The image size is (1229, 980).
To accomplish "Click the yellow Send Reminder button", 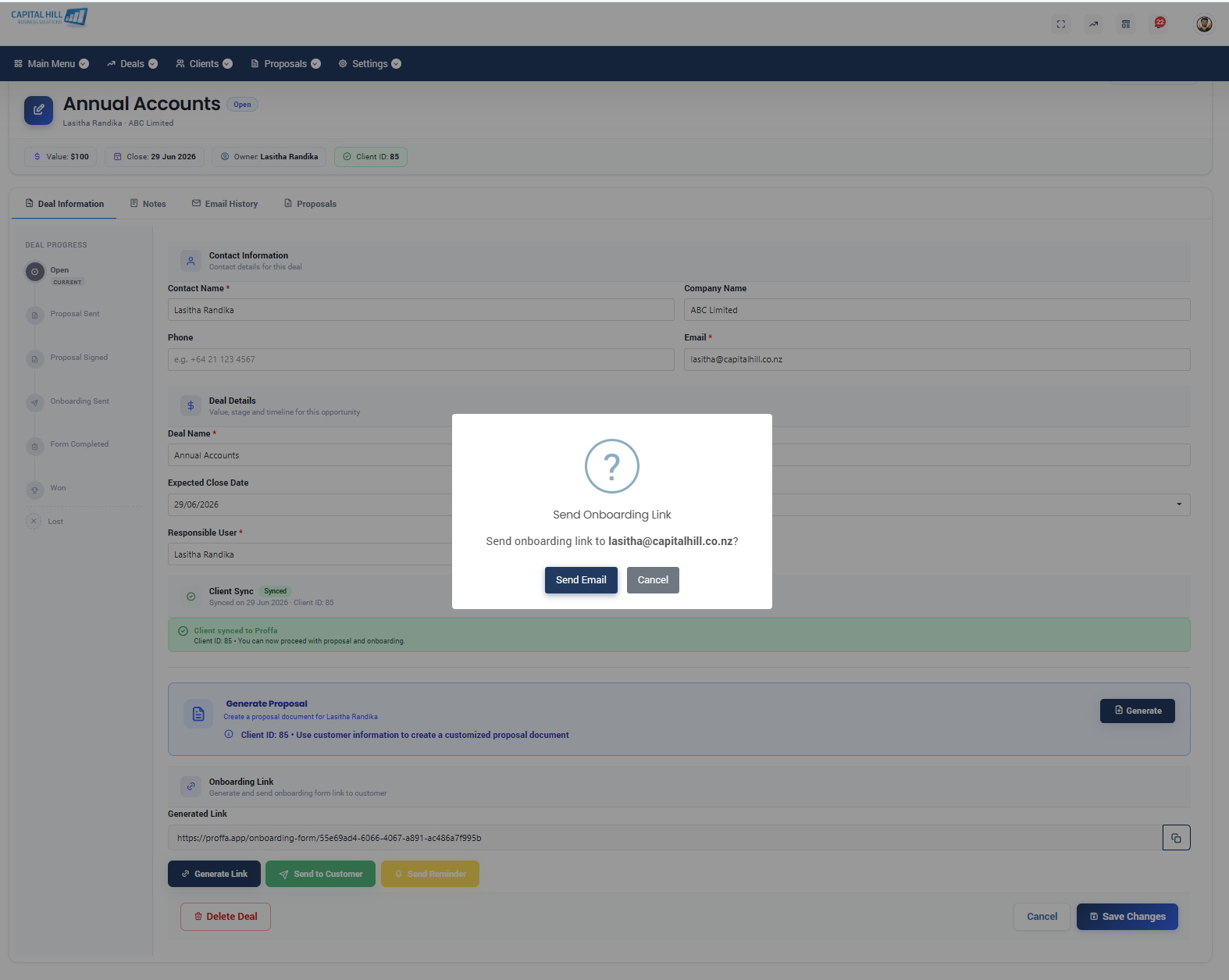I will coord(430,874).
